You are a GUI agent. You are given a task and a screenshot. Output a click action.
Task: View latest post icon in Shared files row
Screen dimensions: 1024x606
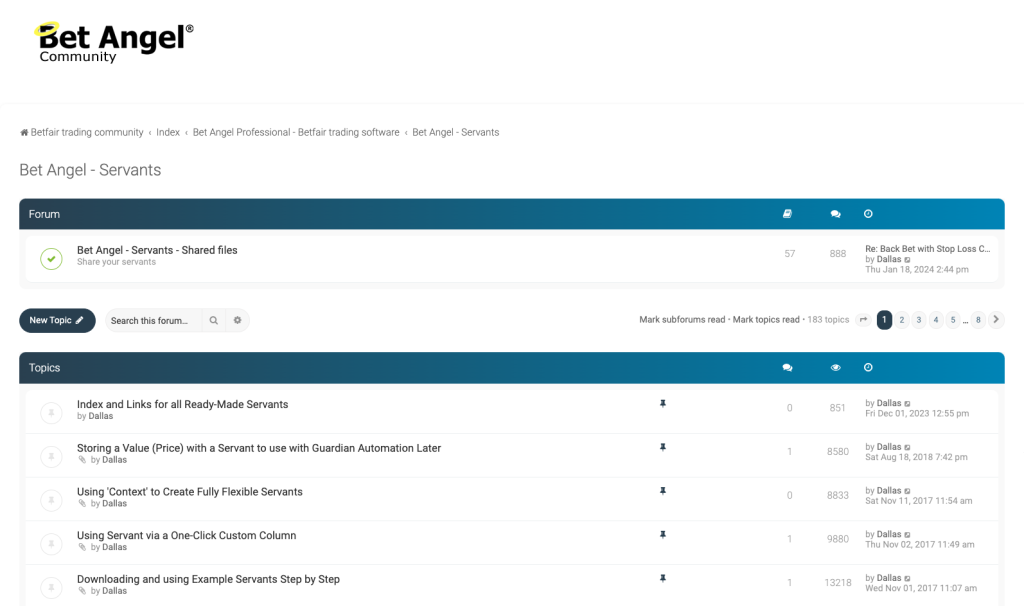pyautogui.click(x=907, y=260)
